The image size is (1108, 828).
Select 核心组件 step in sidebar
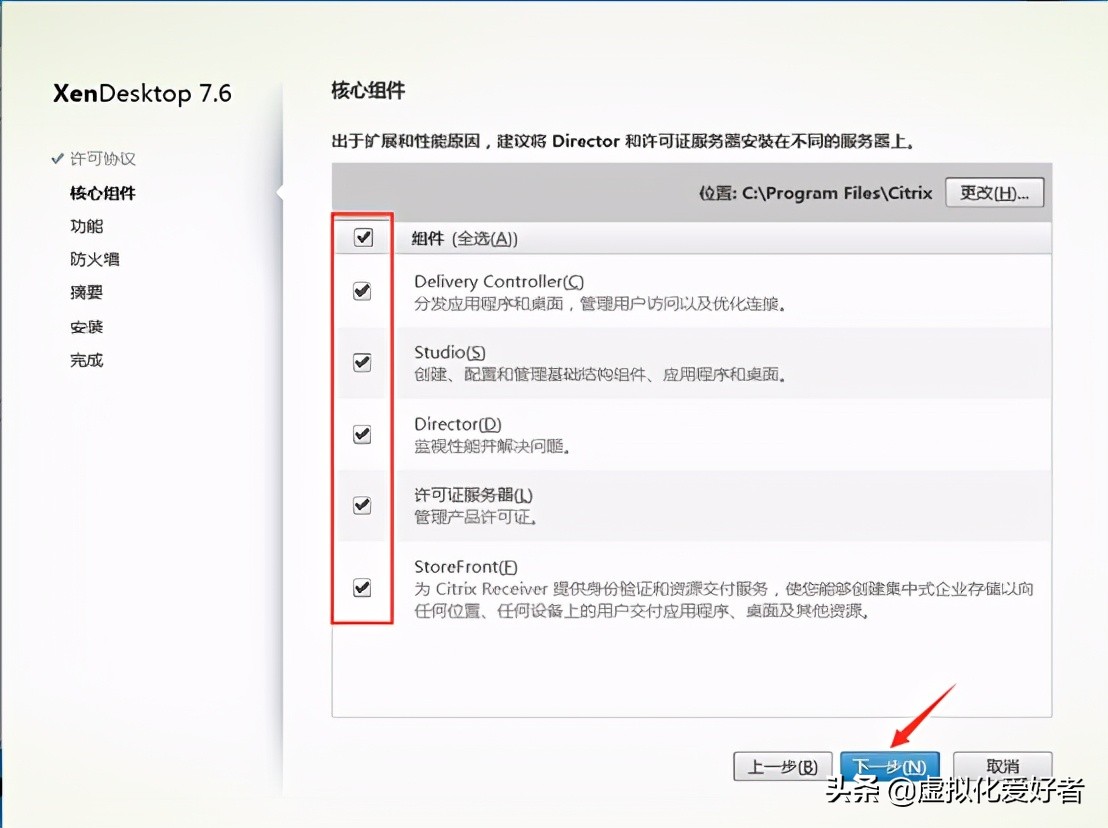tap(102, 193)
